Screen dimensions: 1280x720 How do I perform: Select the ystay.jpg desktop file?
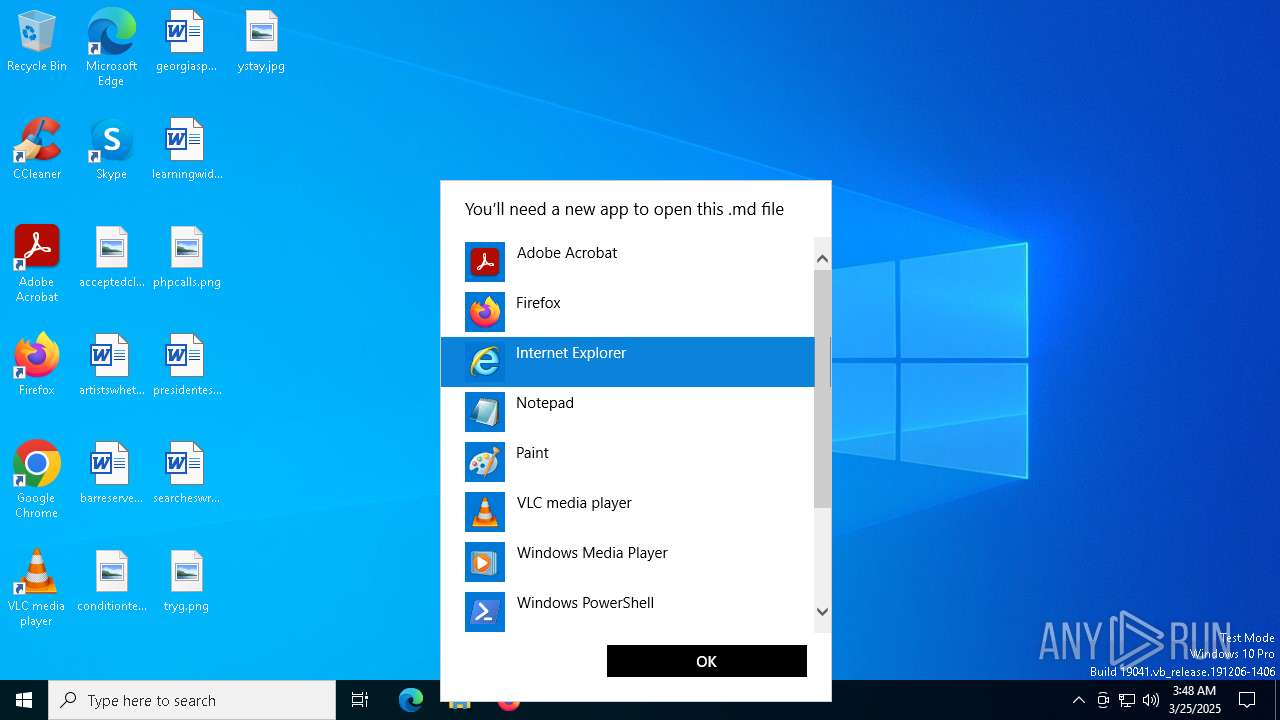click(x=261, y=41)
